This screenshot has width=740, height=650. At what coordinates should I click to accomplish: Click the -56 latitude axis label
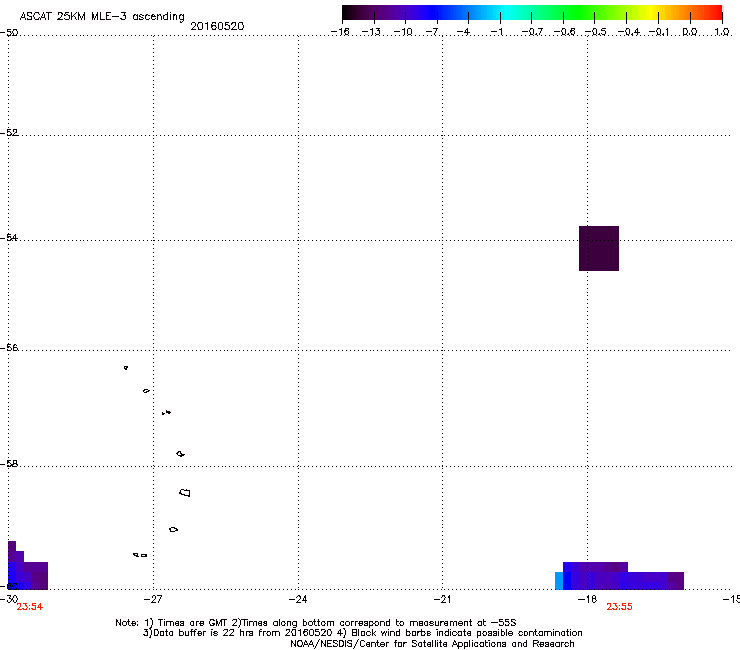tap(9, 348)
